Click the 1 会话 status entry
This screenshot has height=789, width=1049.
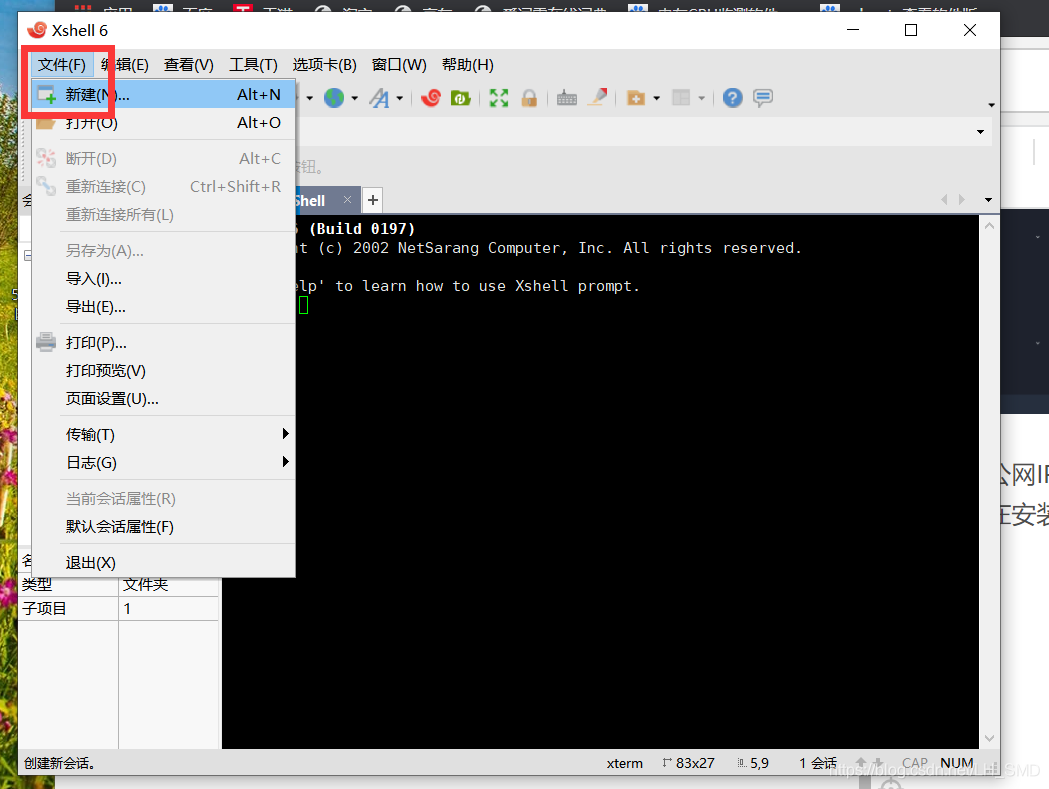coord(818,764)
